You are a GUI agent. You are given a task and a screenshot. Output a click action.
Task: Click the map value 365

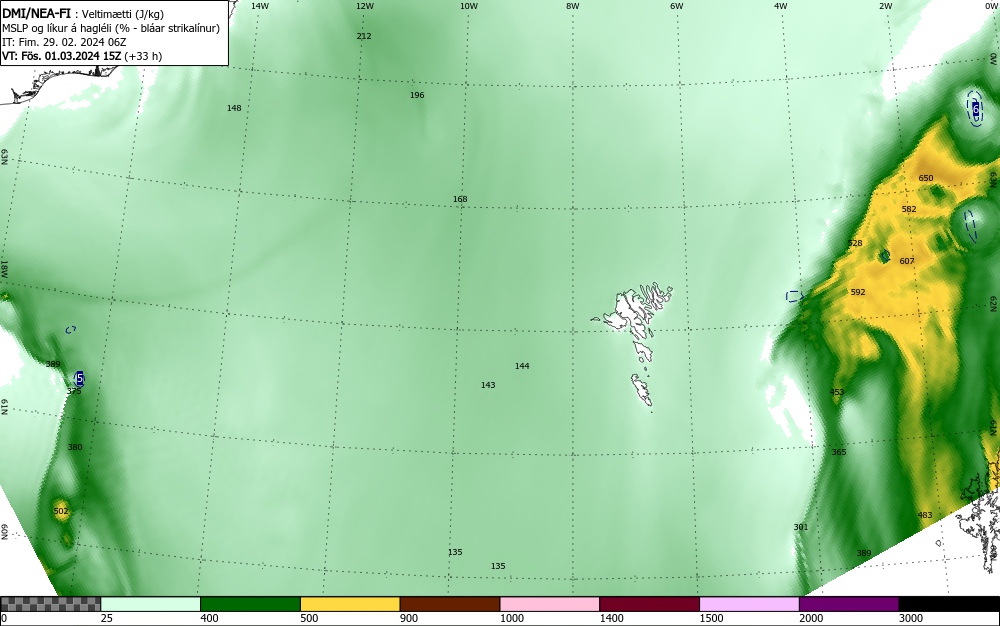pos(839,452)
